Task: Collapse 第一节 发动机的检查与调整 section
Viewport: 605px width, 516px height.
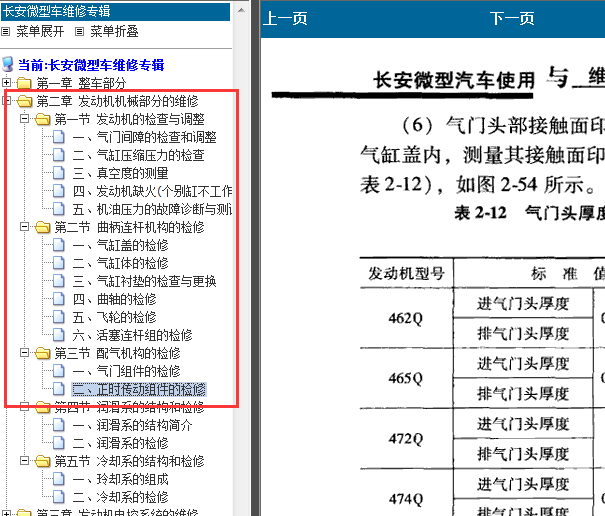Action: click(x=24, y=118)
